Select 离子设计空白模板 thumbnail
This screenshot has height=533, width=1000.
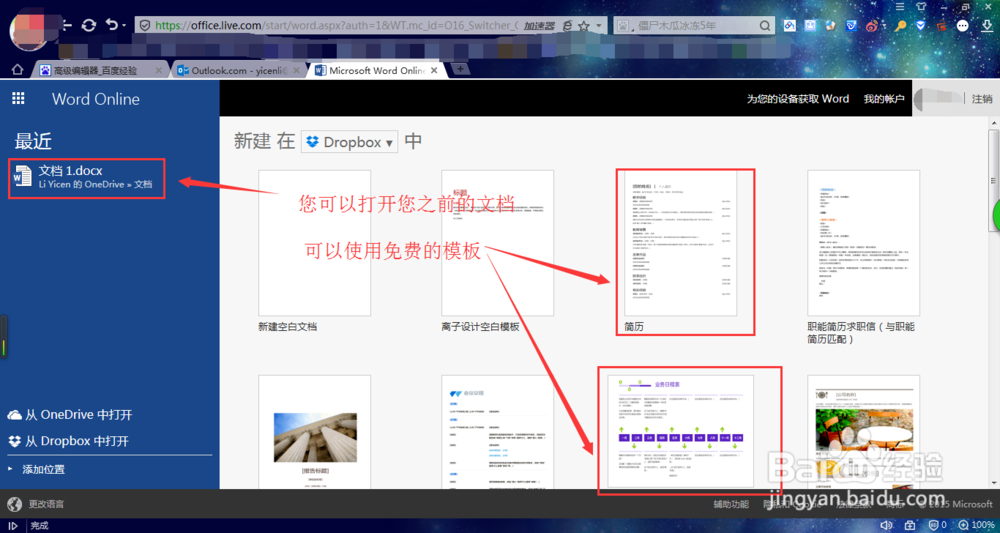click(497, 243)
